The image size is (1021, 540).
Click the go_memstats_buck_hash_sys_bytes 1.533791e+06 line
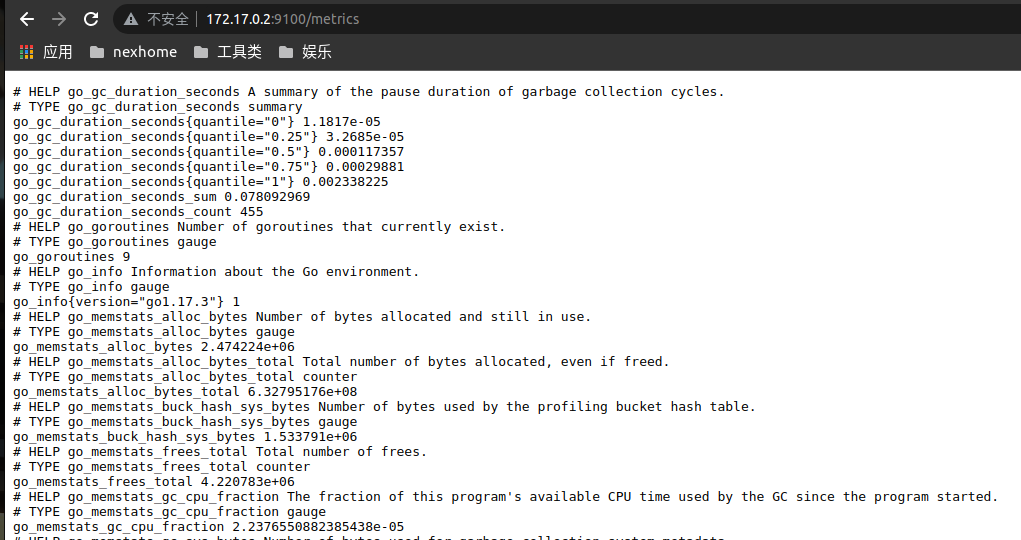[x=185, y=437]
